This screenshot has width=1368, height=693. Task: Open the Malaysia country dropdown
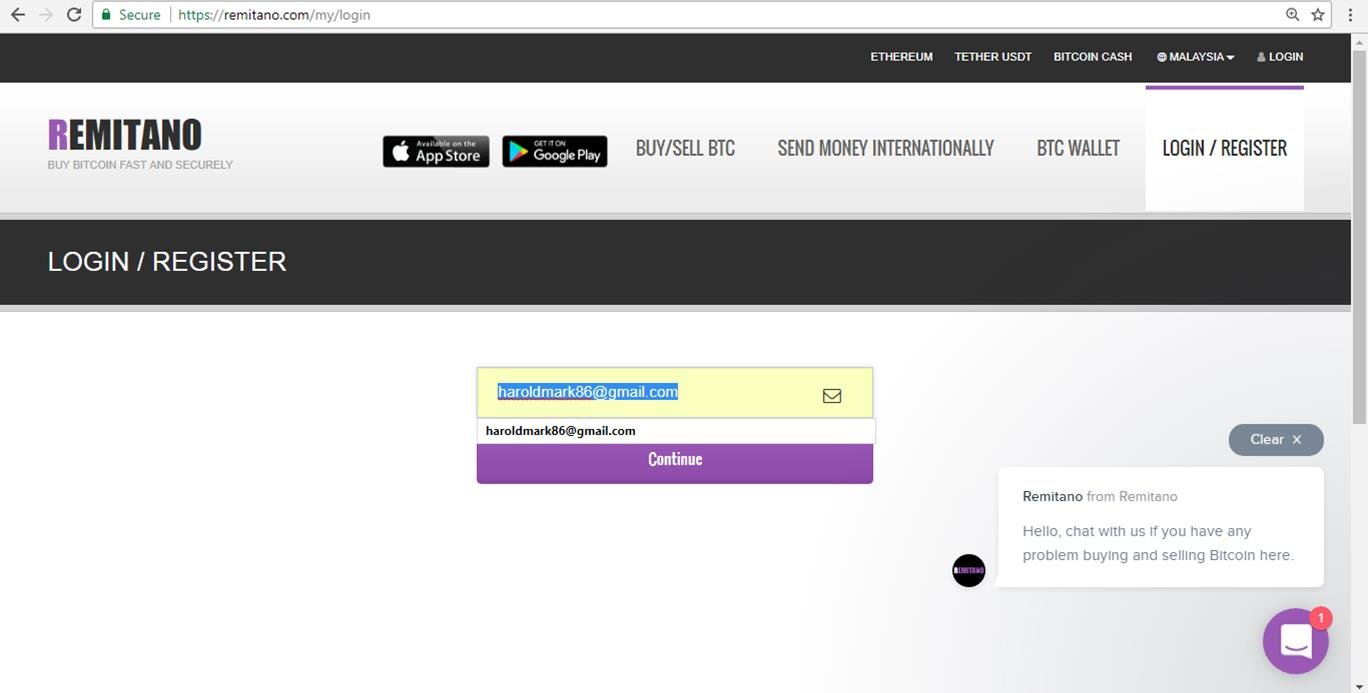[1195, 57]
